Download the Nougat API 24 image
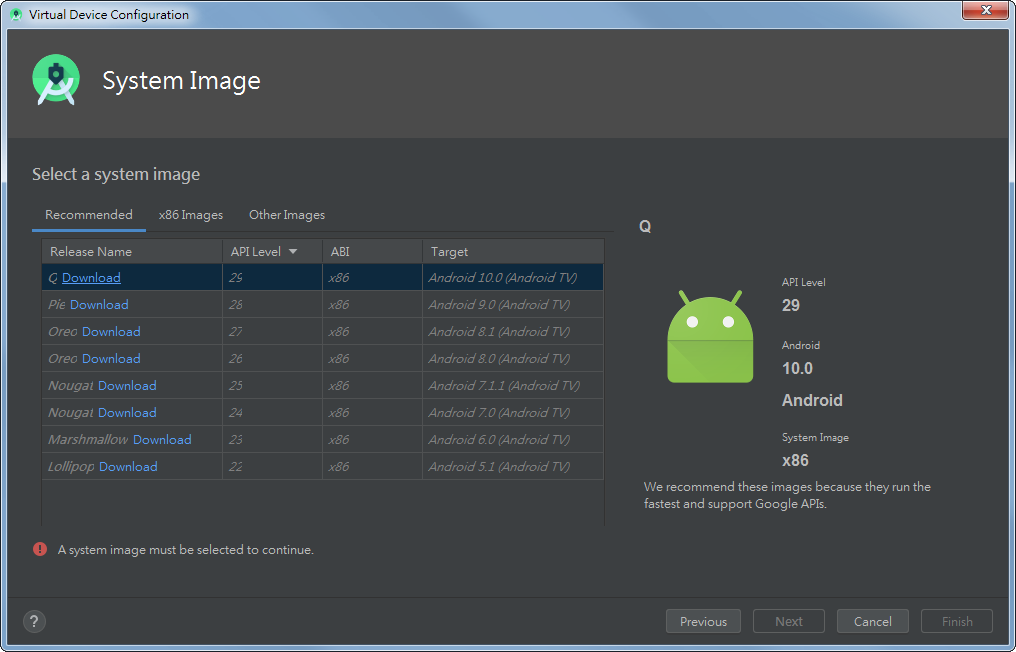 click(127, 413)
